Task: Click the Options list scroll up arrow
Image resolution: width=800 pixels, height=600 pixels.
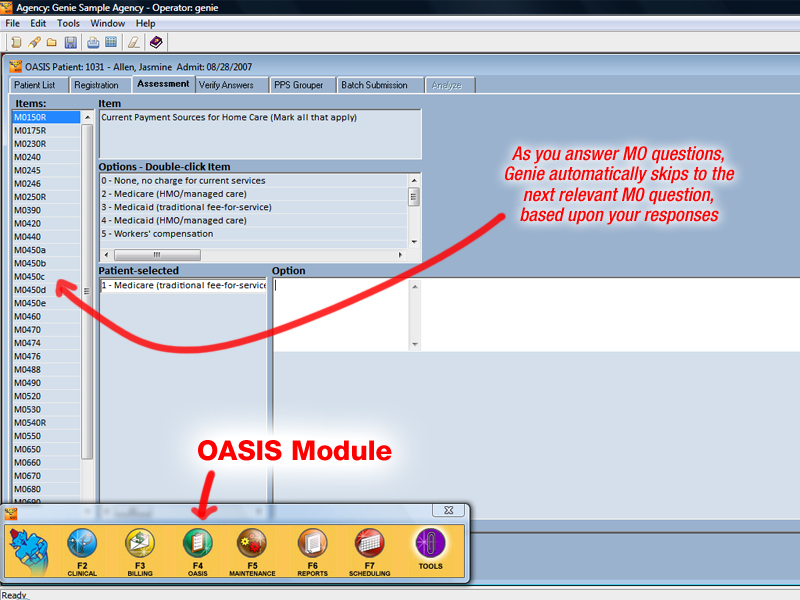Action: (414, 181)
